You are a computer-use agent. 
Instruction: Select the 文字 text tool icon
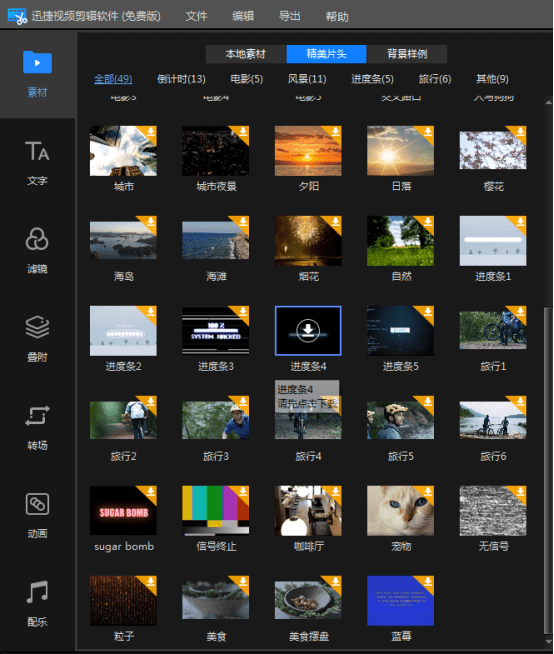tap(37, 151)
